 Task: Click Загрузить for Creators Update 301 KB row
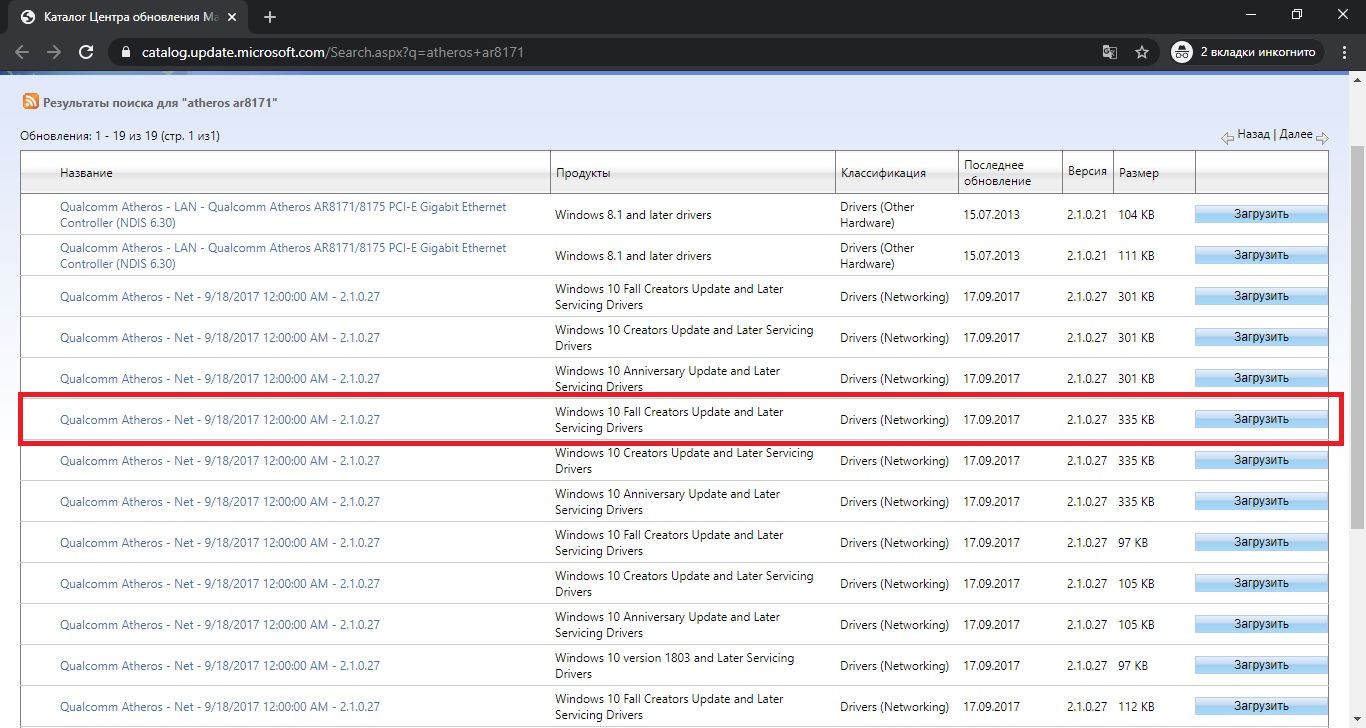[x=1261, y=337]
